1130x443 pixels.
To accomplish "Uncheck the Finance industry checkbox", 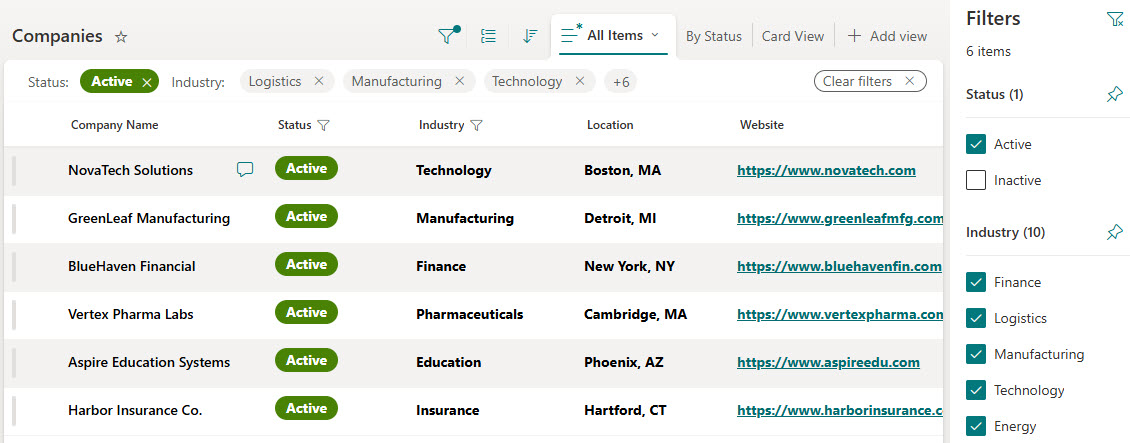I will click(976, 282).
